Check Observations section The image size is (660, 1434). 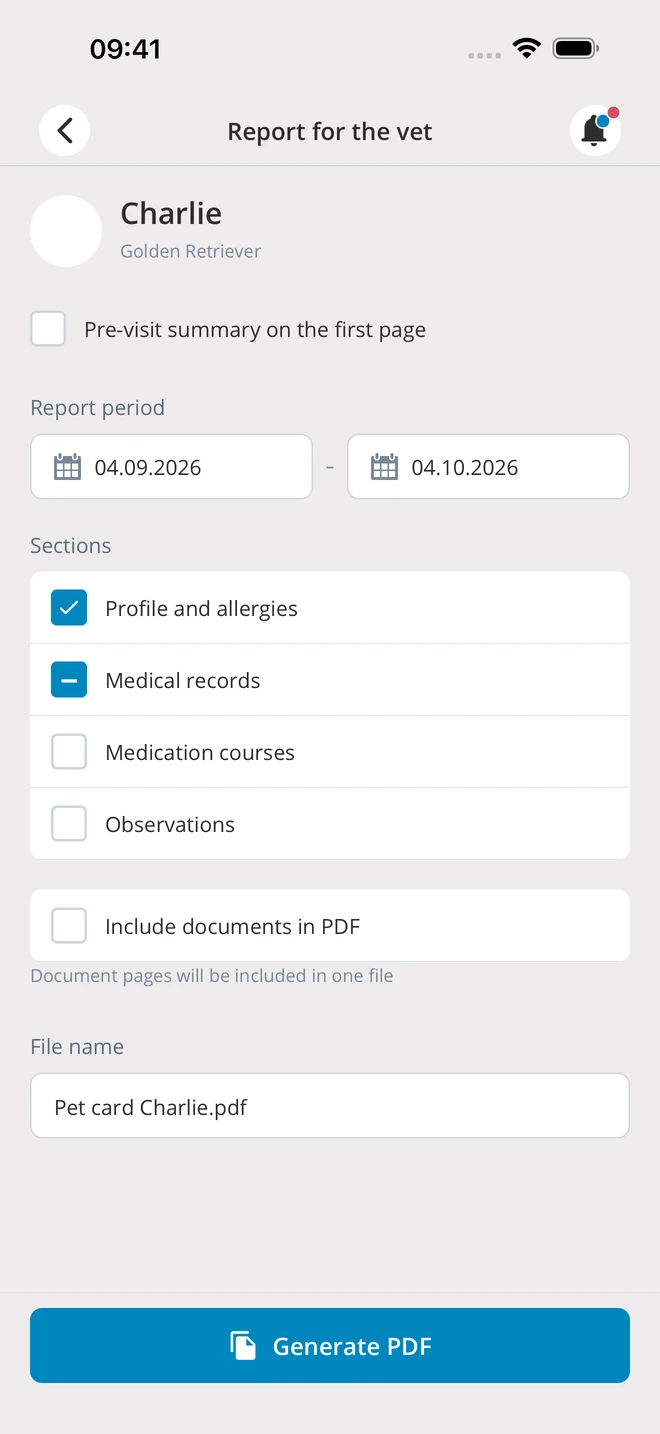click(69, 824)
